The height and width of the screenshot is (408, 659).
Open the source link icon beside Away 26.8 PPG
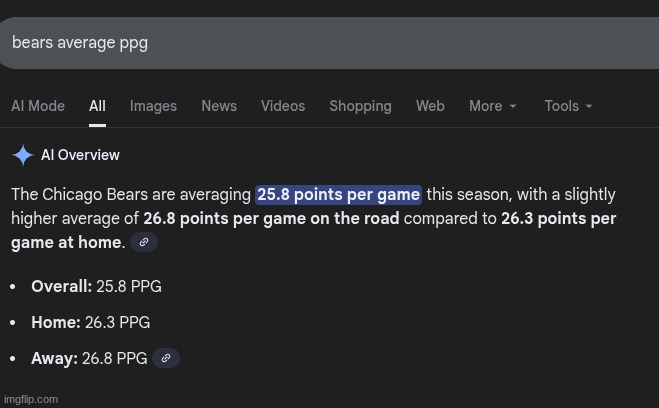click(x=165, y=358)
